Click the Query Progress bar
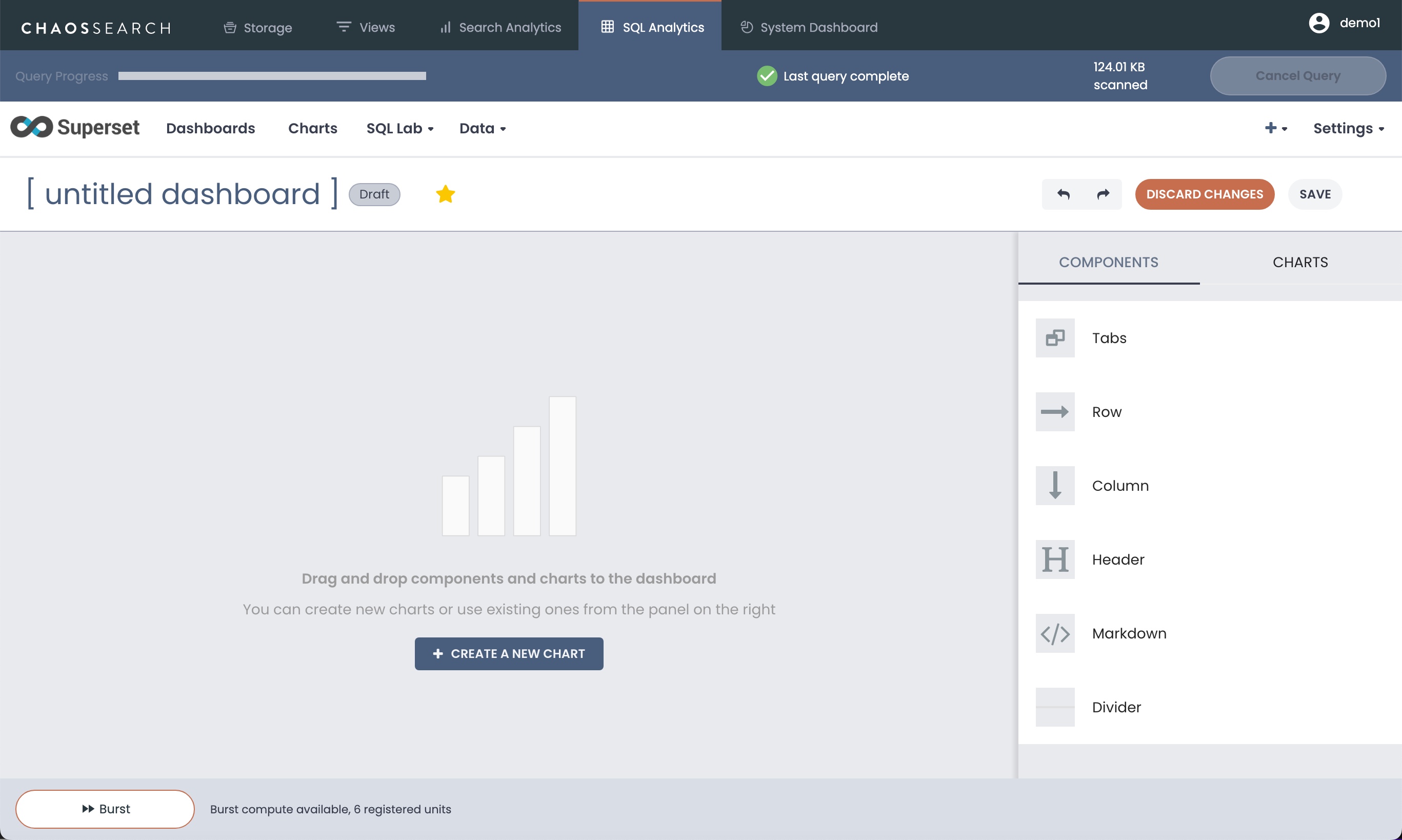 tap(272, 76)
